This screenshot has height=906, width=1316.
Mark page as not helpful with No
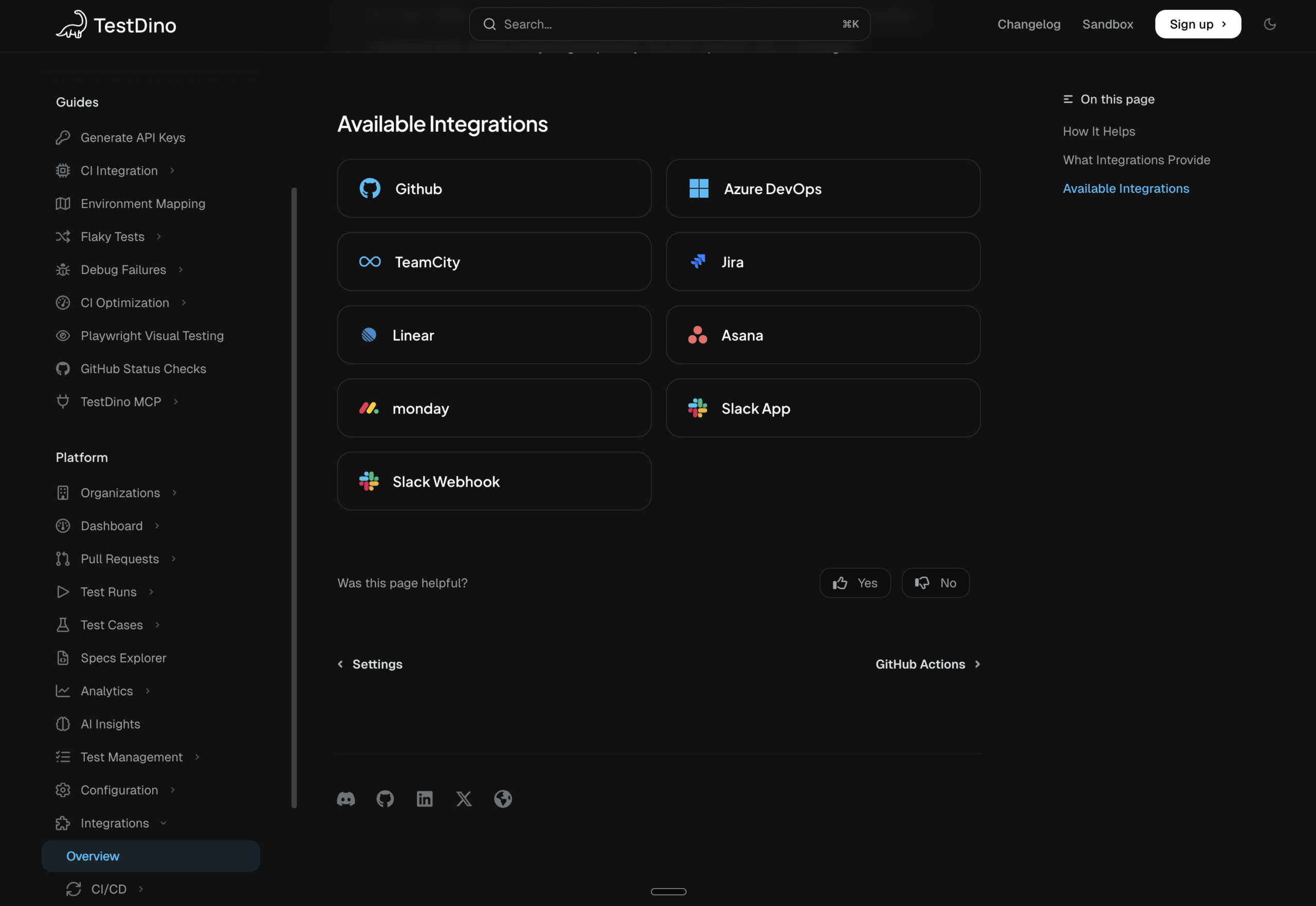[935, 582]
